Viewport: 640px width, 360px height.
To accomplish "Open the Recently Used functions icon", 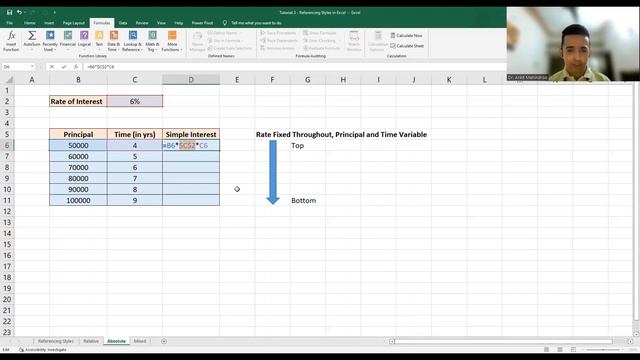I will [x=50, y=36].
